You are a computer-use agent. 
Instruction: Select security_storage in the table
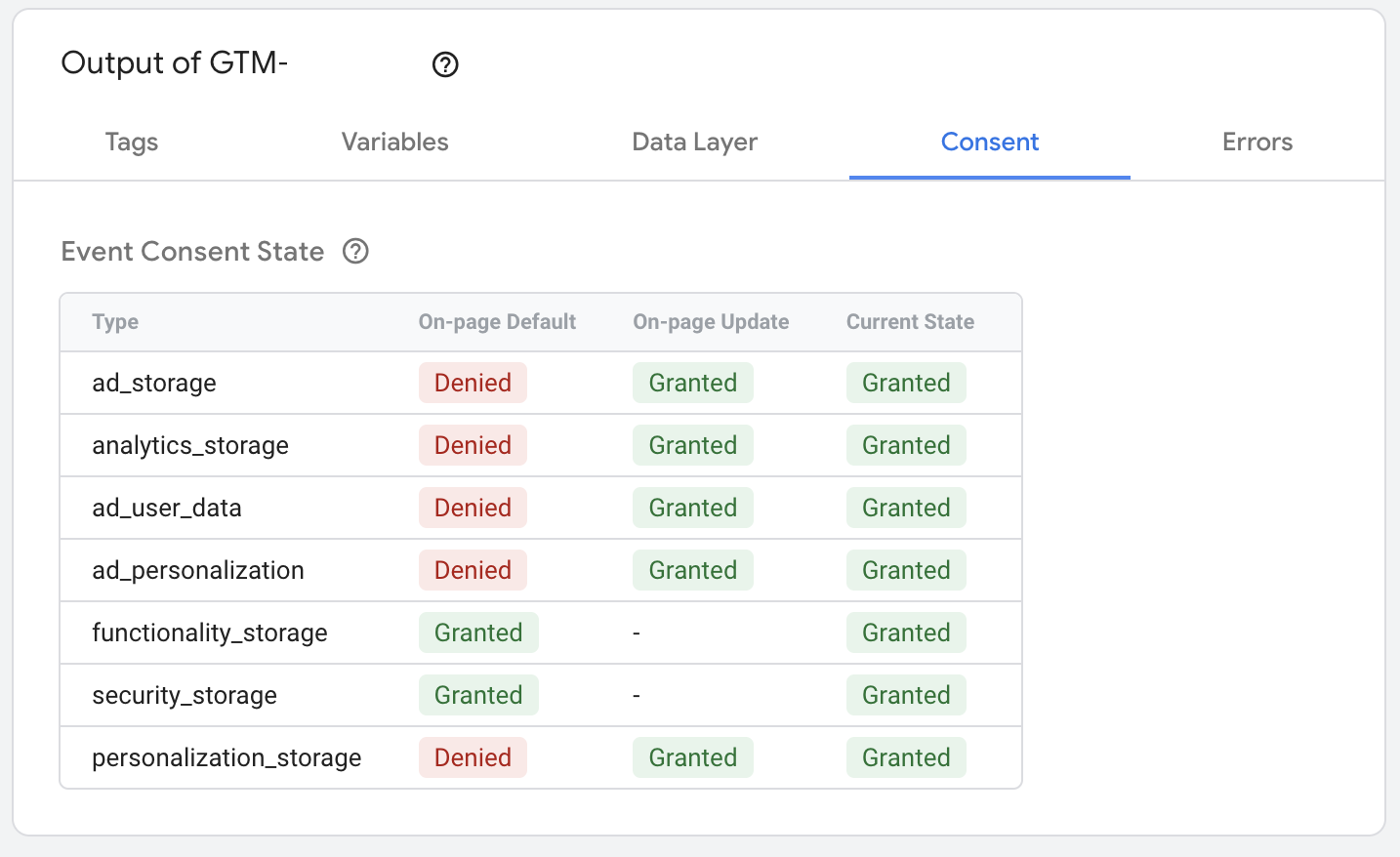point(185,696)
